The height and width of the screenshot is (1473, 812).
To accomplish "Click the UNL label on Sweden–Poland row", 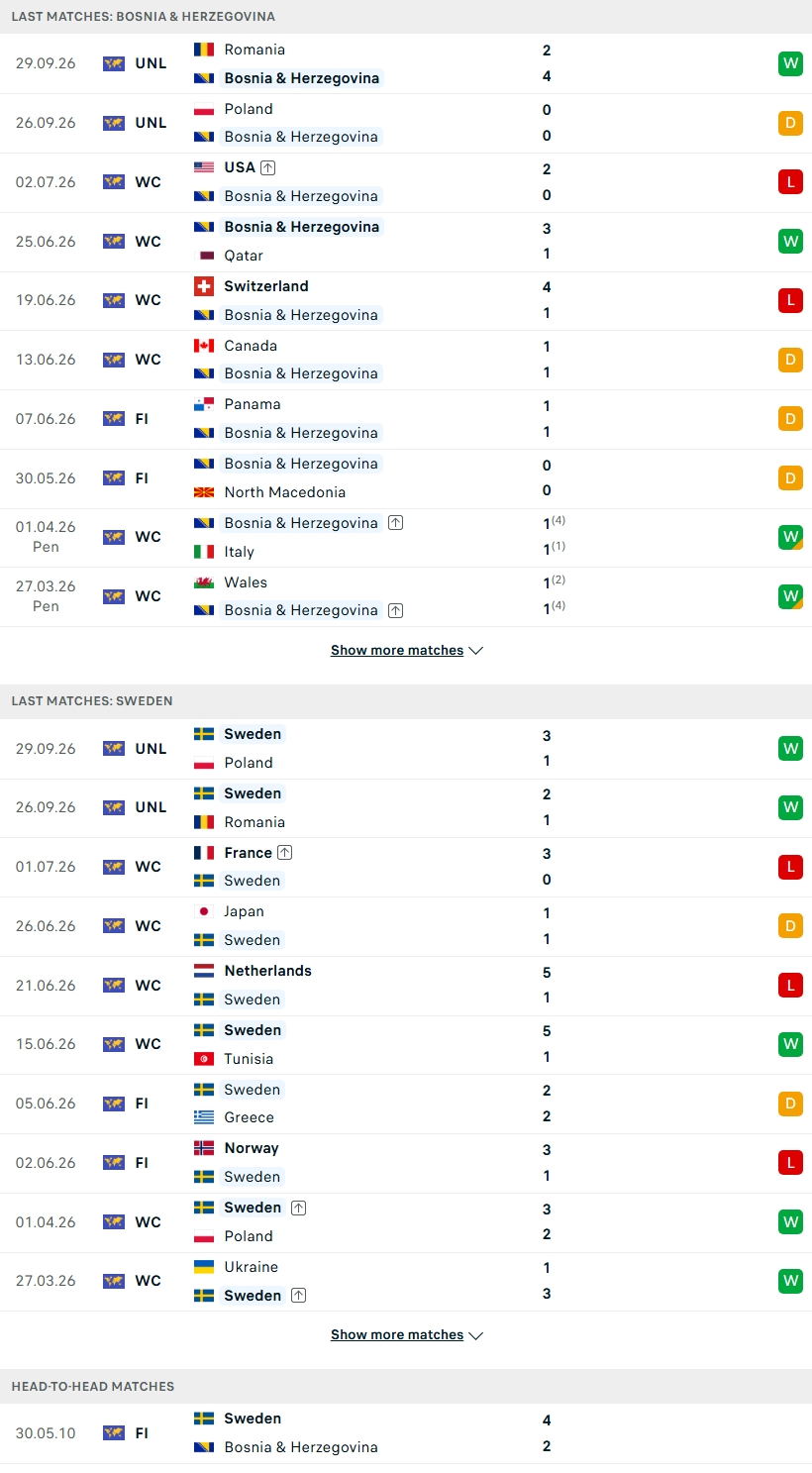I will (x=152, y=749).
